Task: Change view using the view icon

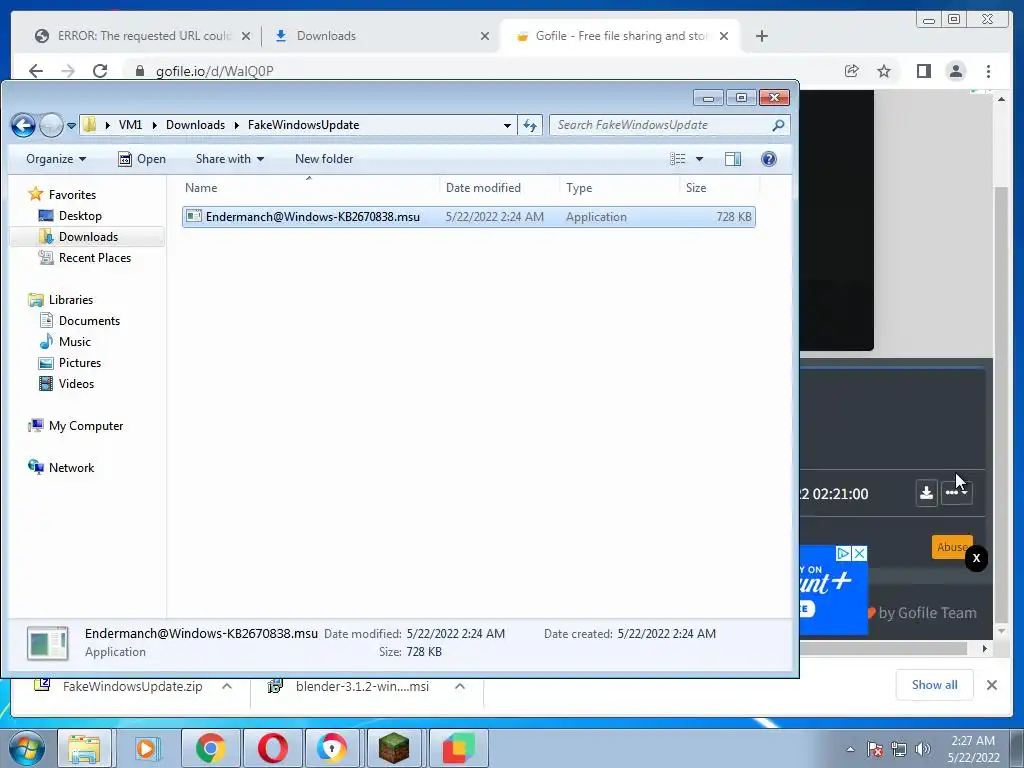Action: point(678,159)
